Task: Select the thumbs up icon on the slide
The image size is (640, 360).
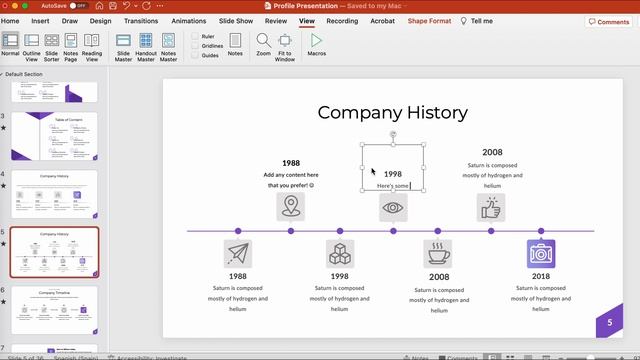Action: tap(491, 207)
